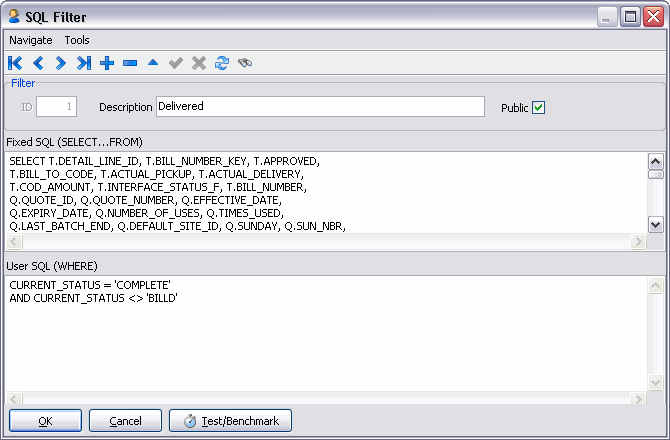
Task: Click Fixed SQL horizontal scroll left arrow
Action: [x=14, y=241]
